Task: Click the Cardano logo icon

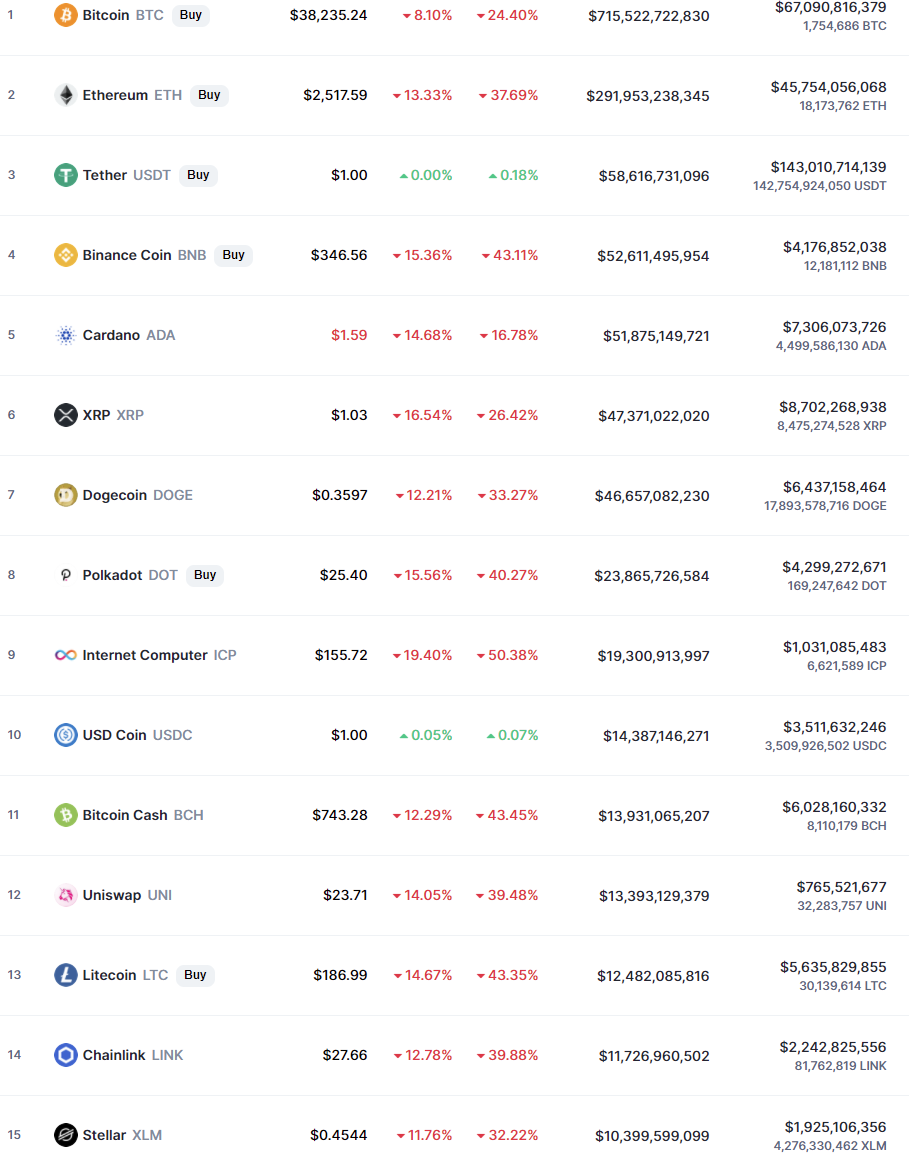Action: click(x=65, y=335)
